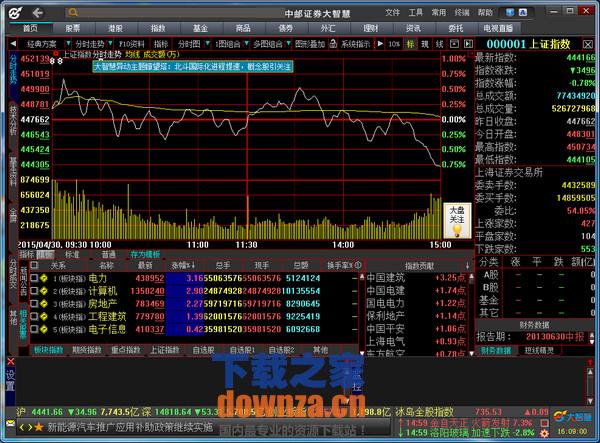Tick the checkbox in the 电子信息 row
The height and width of the screenshot is (443, 600).
pyautogui.click(x=34, y=329)
